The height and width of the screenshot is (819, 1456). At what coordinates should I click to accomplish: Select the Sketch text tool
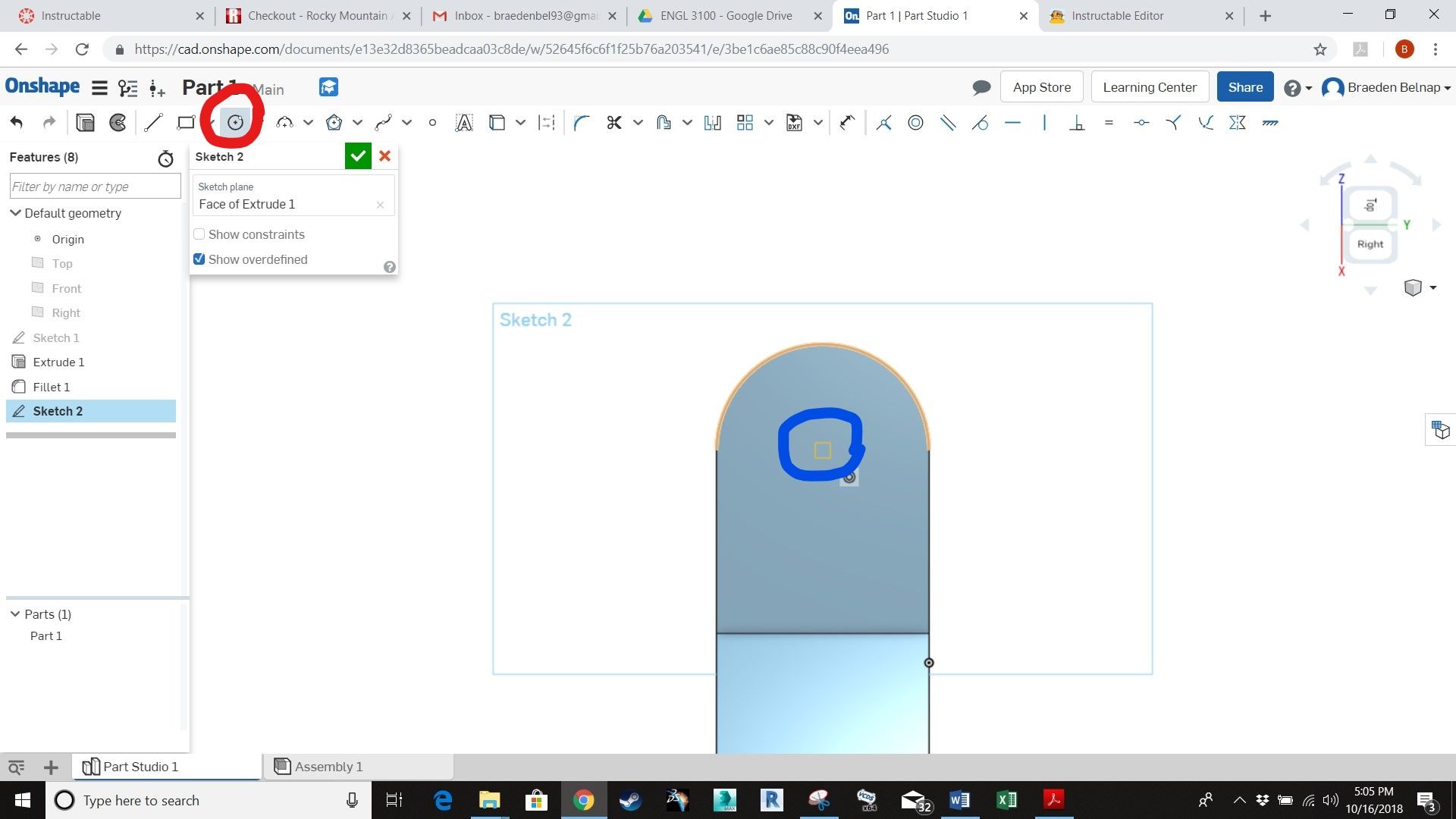(463, 122)
